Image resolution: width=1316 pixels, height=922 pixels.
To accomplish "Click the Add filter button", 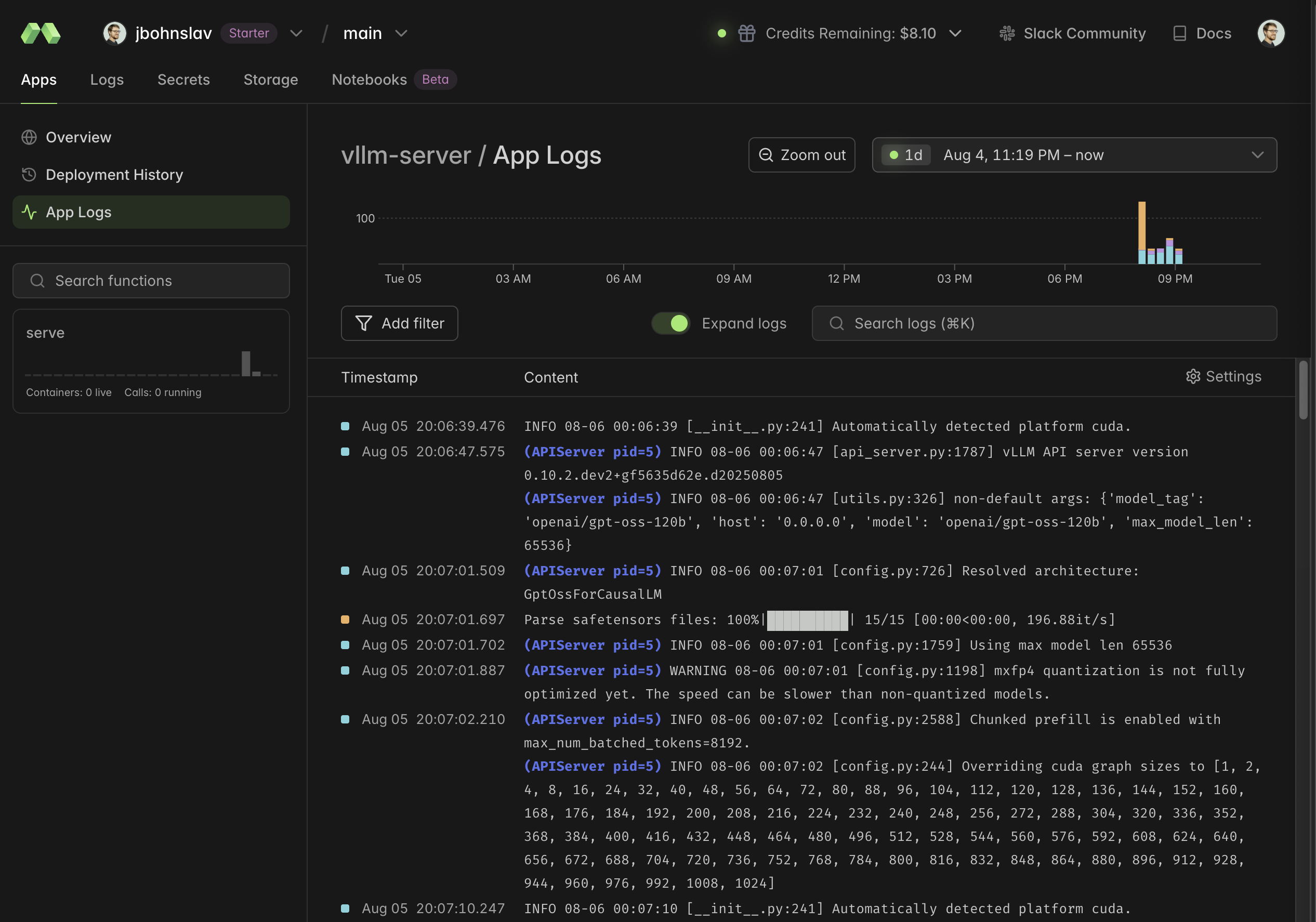I will [400, 323].
